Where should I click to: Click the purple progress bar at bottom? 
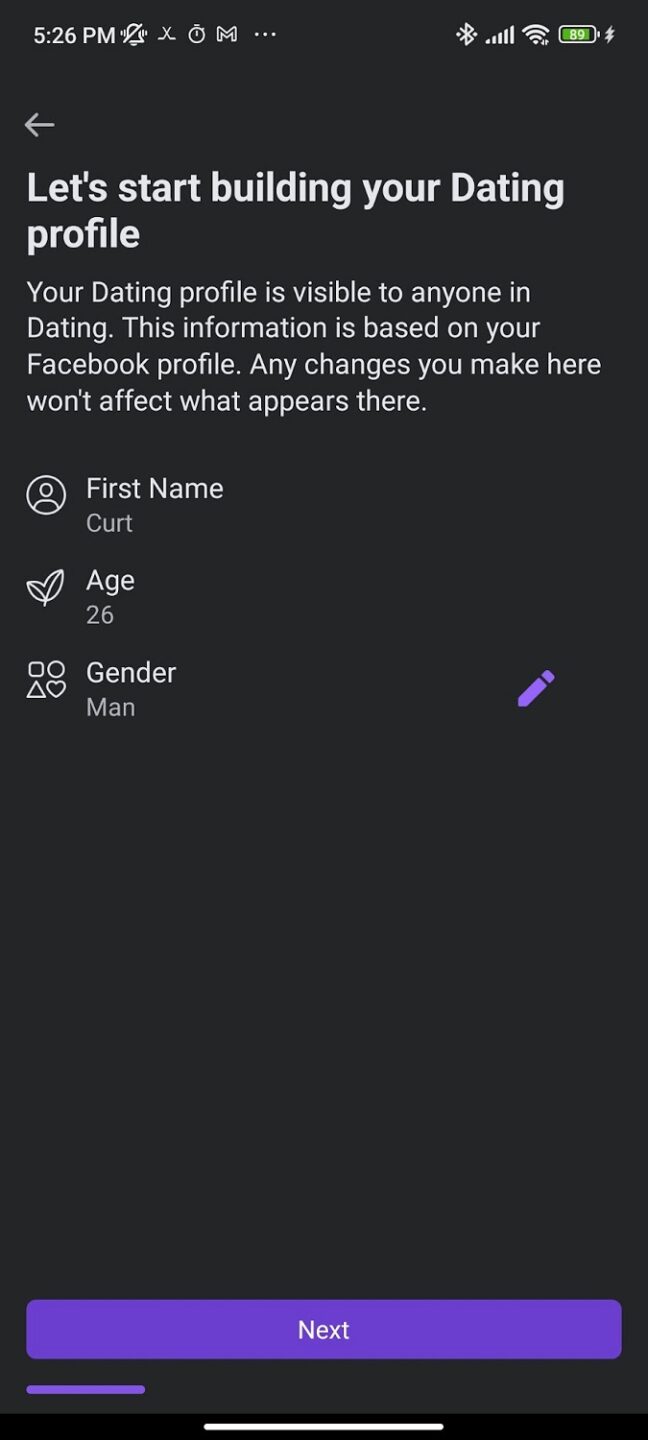click(x=85, y=1389)
